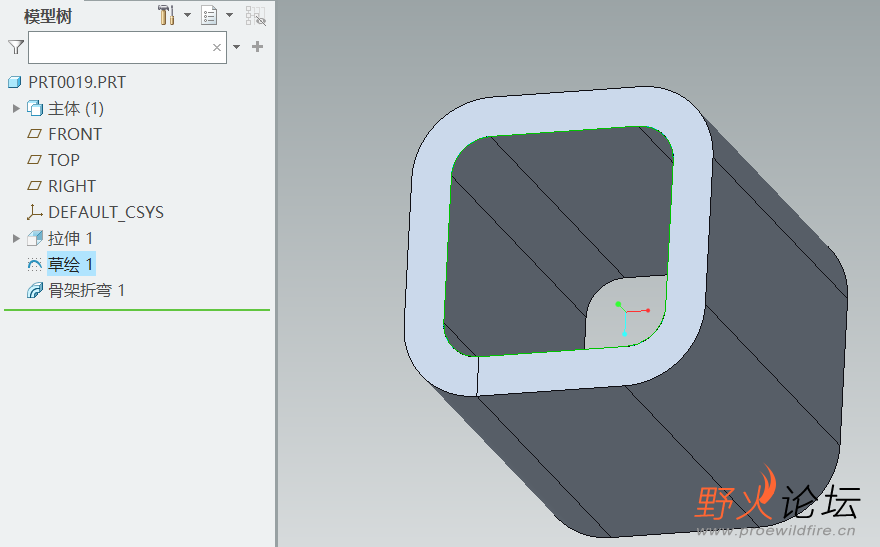
Task: Open the search options dropdown arrow
Action: [x=237, y=47]
